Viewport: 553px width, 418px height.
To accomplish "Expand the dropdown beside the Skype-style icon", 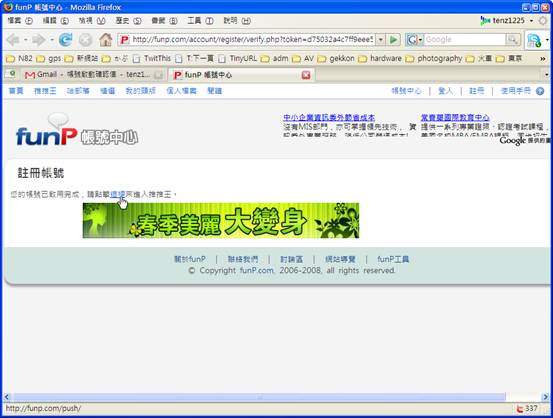I will pyautogui.click(x=547, y=40).
